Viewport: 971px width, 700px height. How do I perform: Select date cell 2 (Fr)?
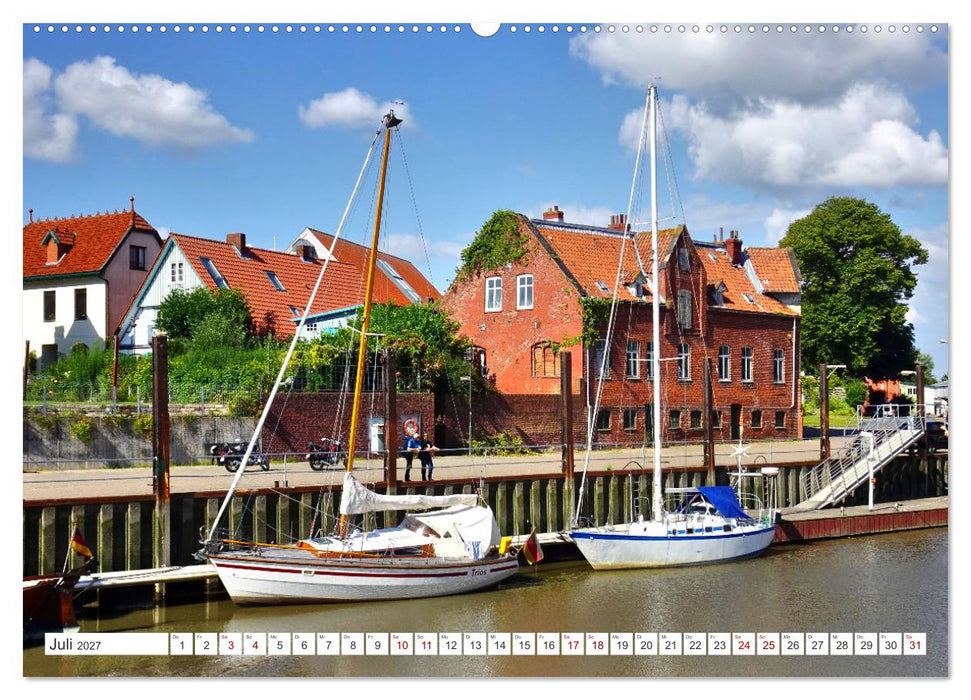(206, 644)
